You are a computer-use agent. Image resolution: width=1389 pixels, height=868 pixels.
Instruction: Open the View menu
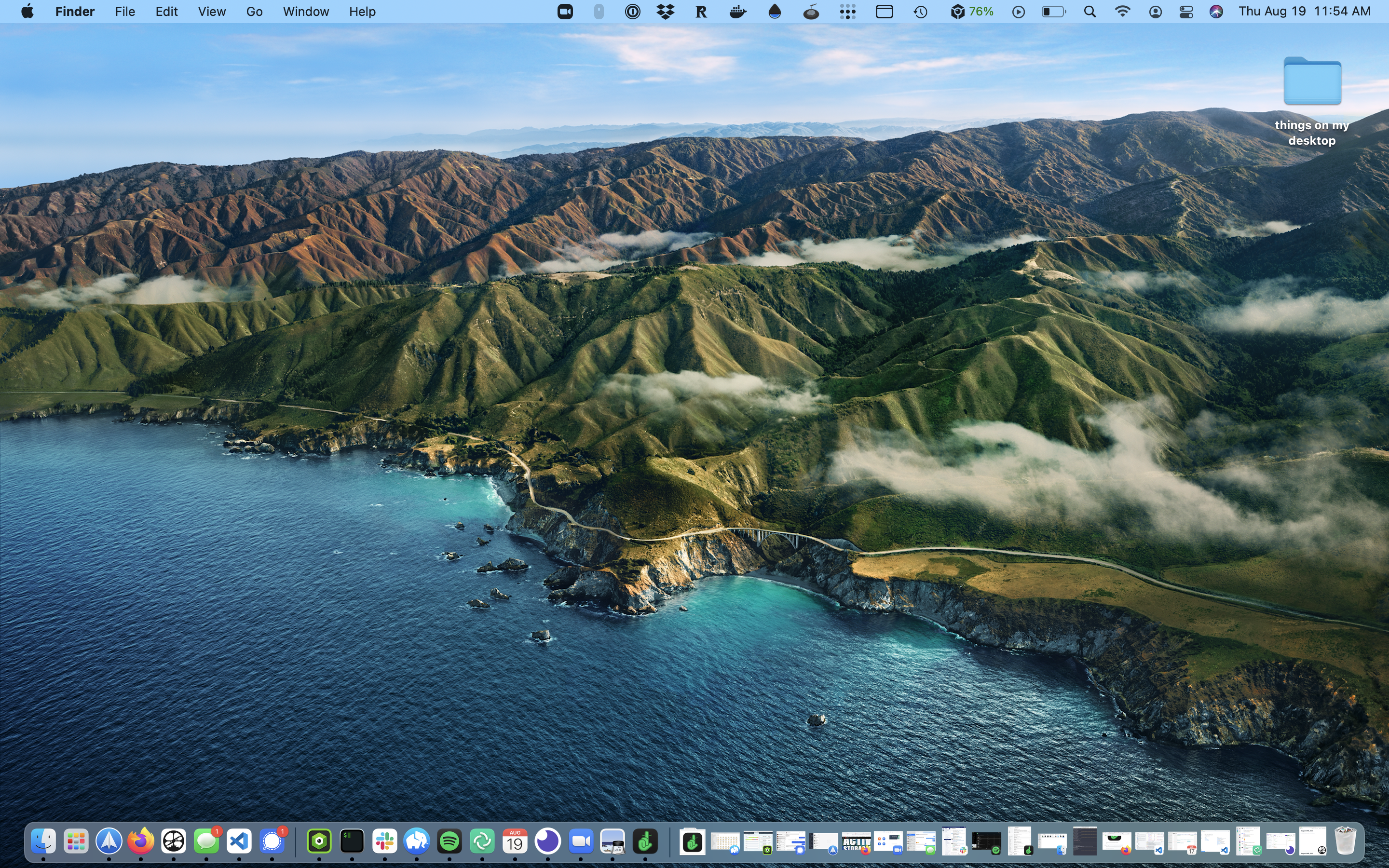coord(211,12)
